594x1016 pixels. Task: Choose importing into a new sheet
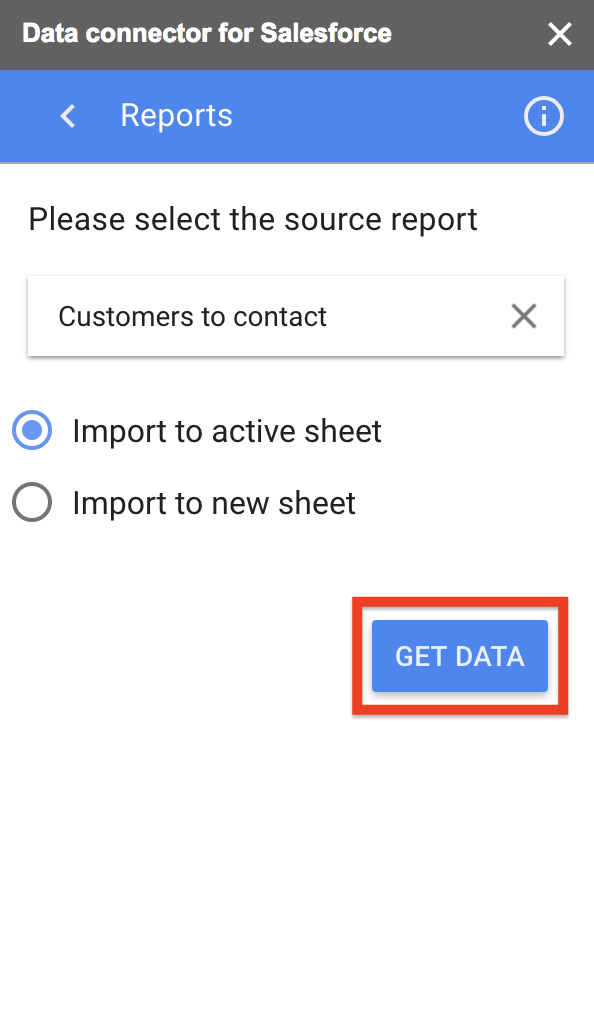coord(32,503)
